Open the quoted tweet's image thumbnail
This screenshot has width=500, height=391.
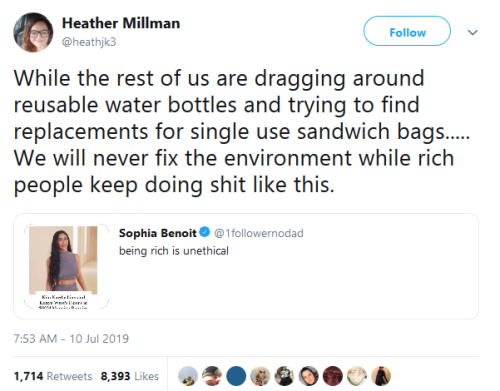pyautogui.click(x=66, y=267)
